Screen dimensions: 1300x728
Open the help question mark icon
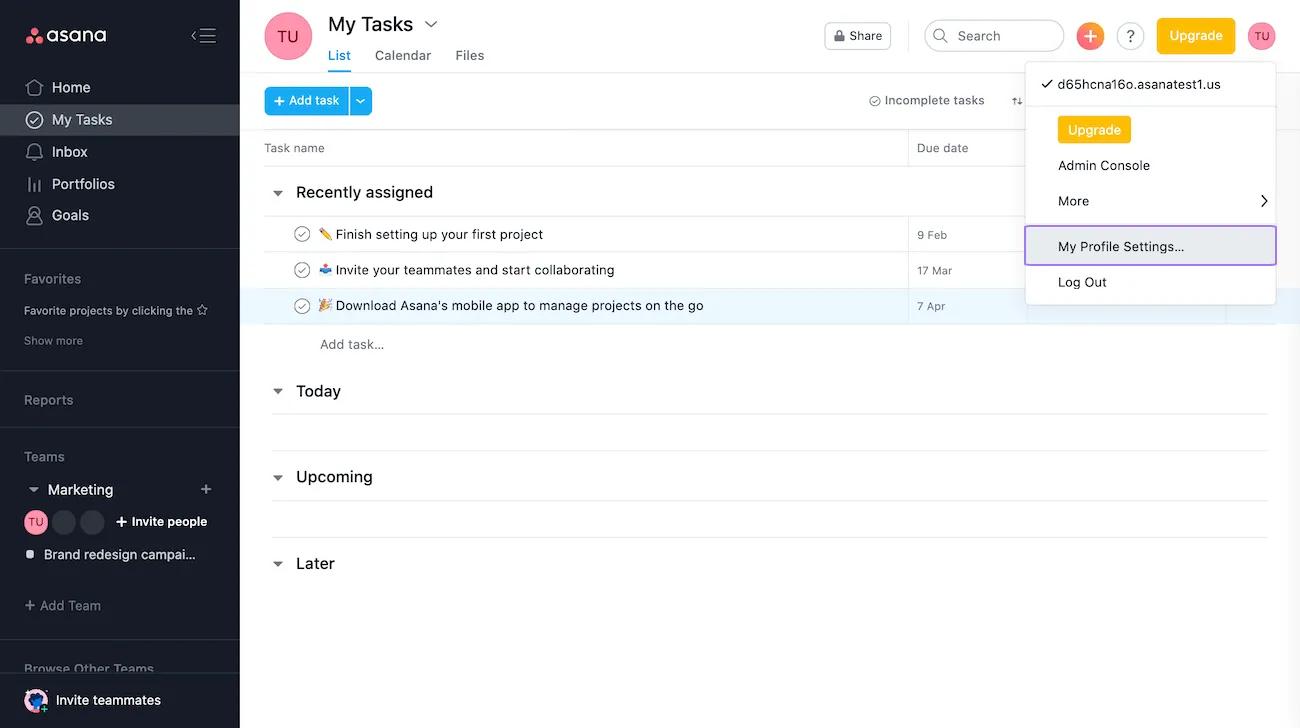click(1130, 36)
